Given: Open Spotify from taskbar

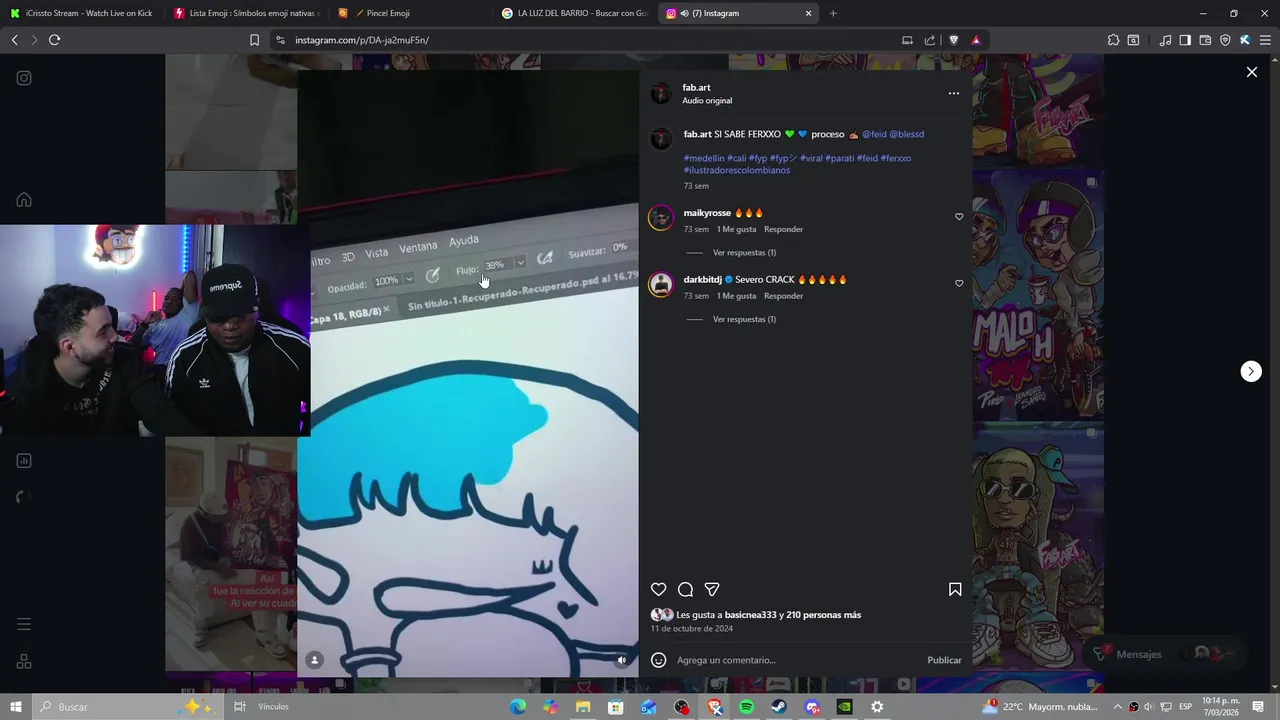Looking at the screenshot, I should [747, 707].
